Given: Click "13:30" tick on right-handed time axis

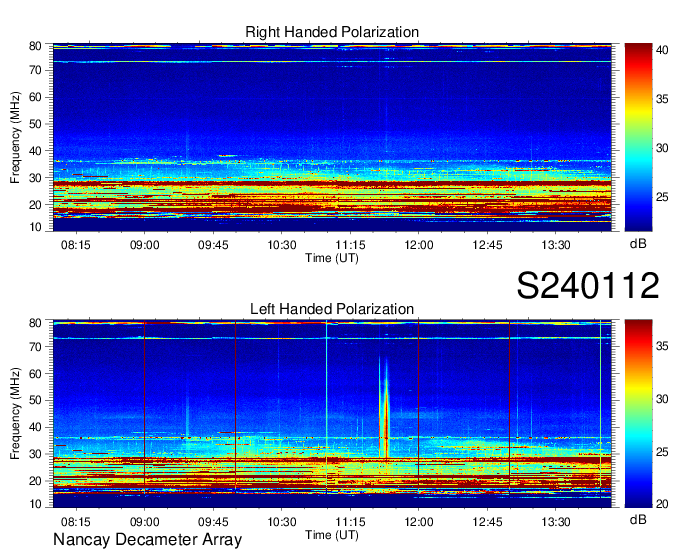Looking at the screenshot, I should (556, 245).
